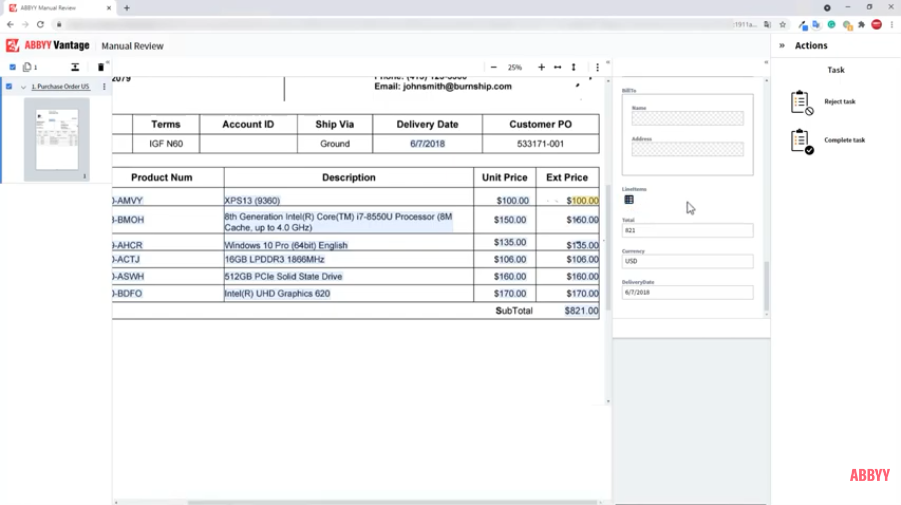This screenshot has width=901, height=505.
Task: Click the document viewer vertical scrollbar
Action: click(x=608, y=247)
